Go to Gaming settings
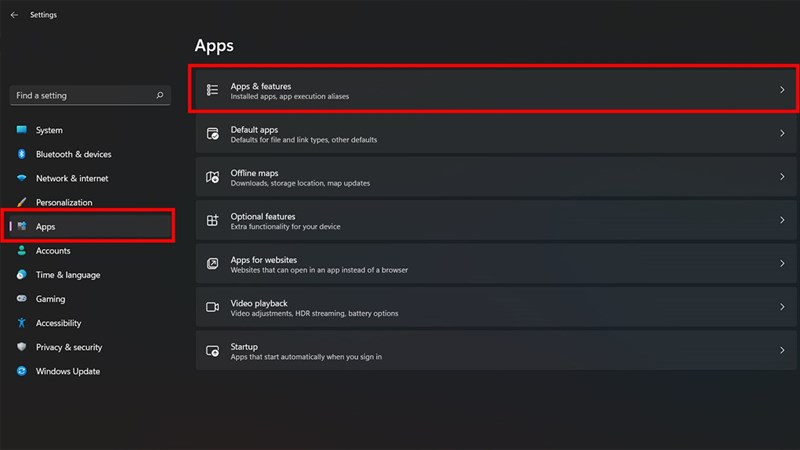 (90, 298)
